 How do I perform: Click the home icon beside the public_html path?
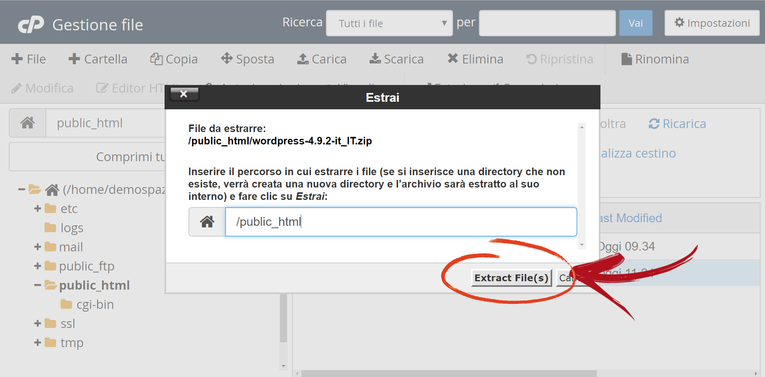pyautogui.click(x=27, y=123)
